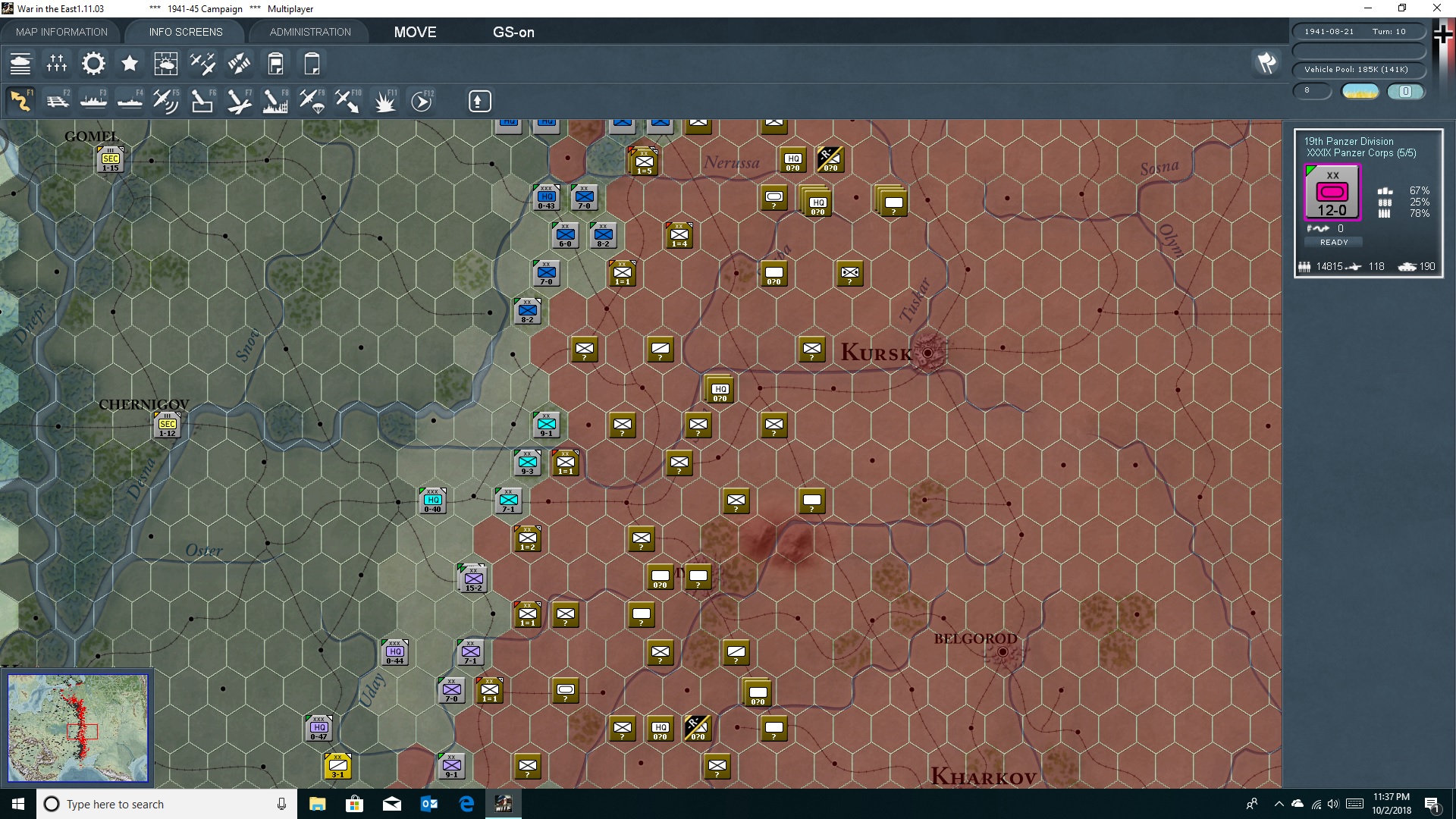The width and height of the screenshot is (1456, 819).
Task: Select the yellow 3-1 unit counter
Action: click(337, 766)
